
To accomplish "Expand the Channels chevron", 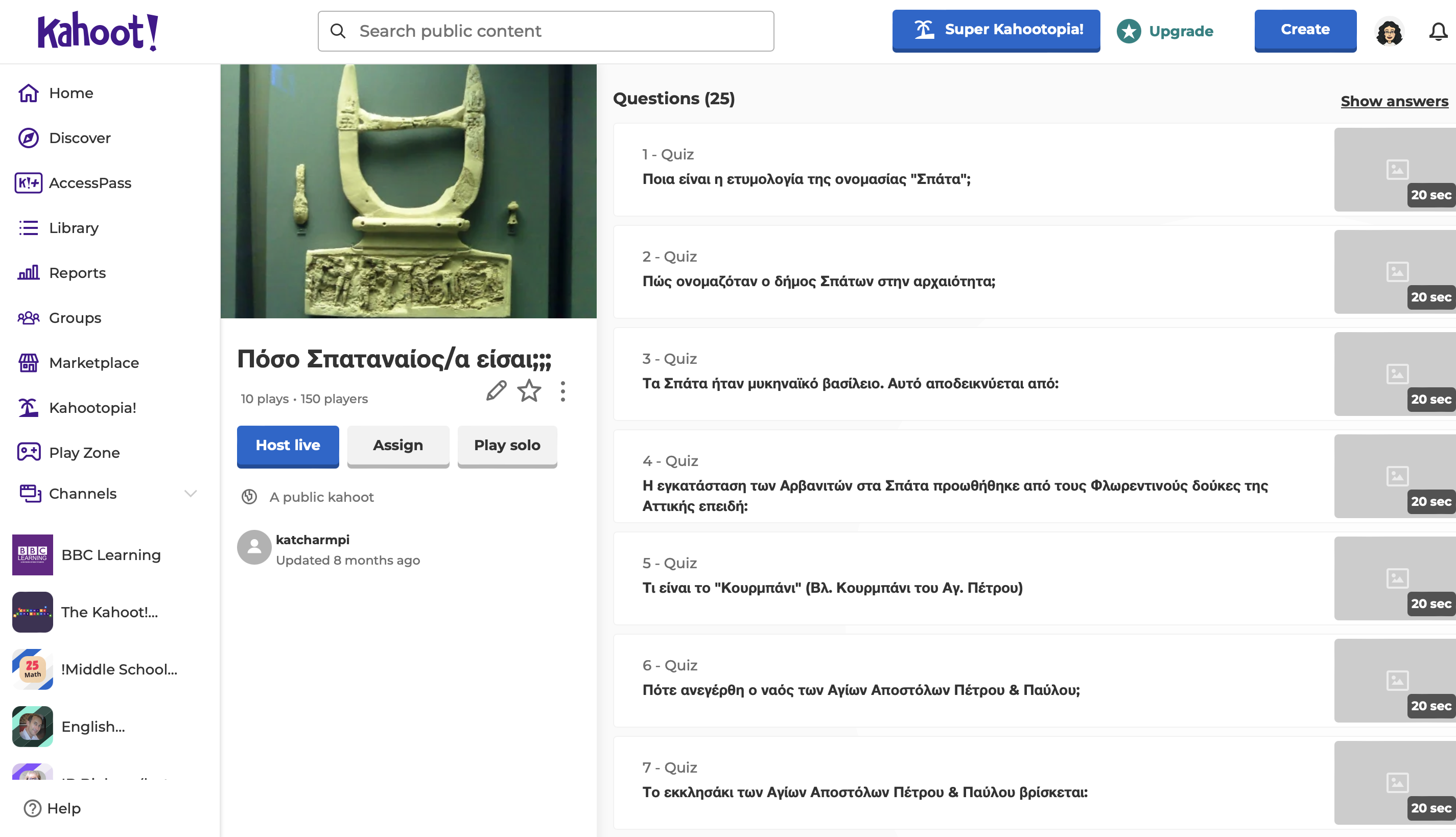I will tap(190, 493).
